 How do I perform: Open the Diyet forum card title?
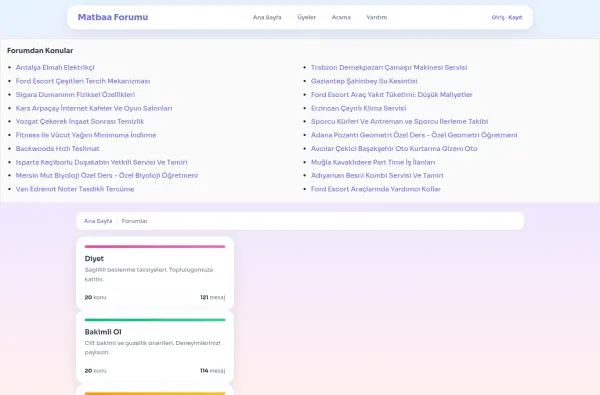point(94,259)
